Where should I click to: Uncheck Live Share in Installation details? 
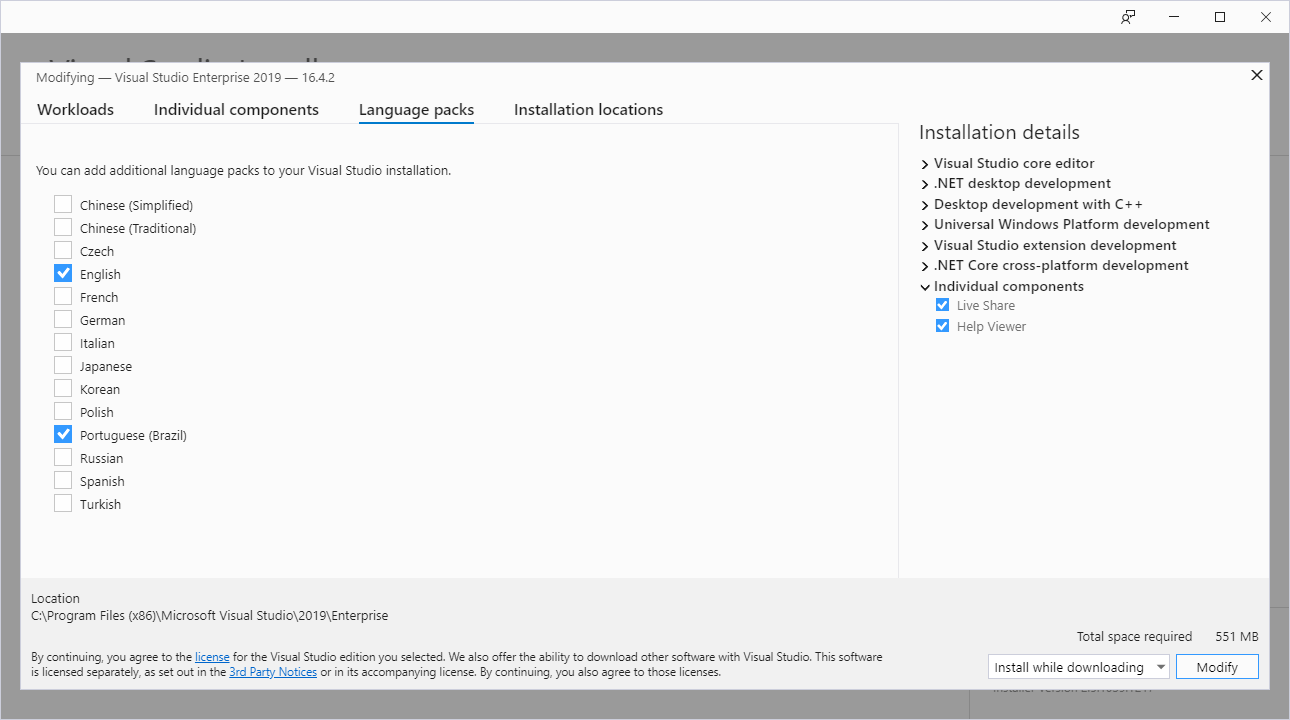click(942, 305)
